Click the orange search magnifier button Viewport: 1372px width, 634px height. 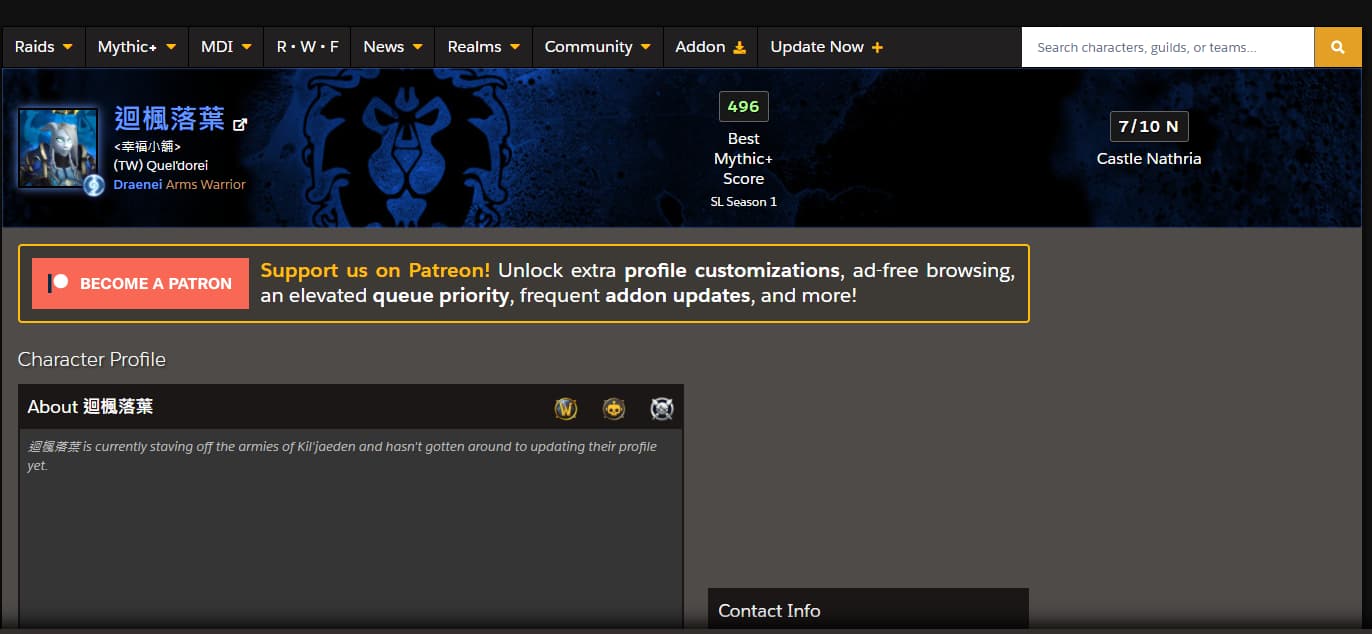(1338, 47)
